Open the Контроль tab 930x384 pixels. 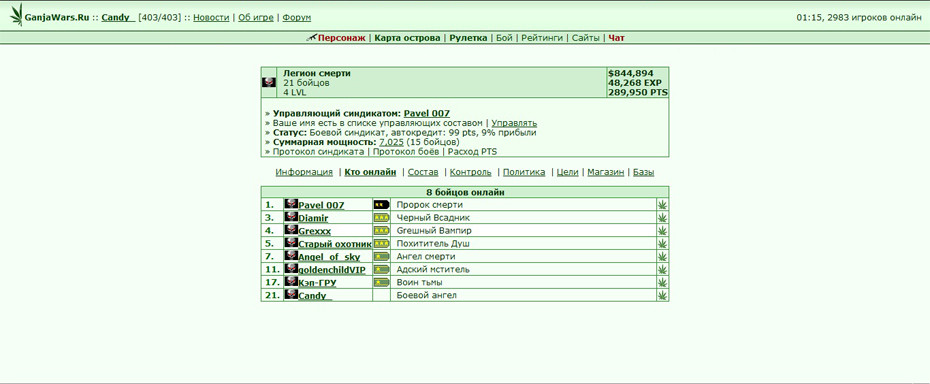pos(471,172)
